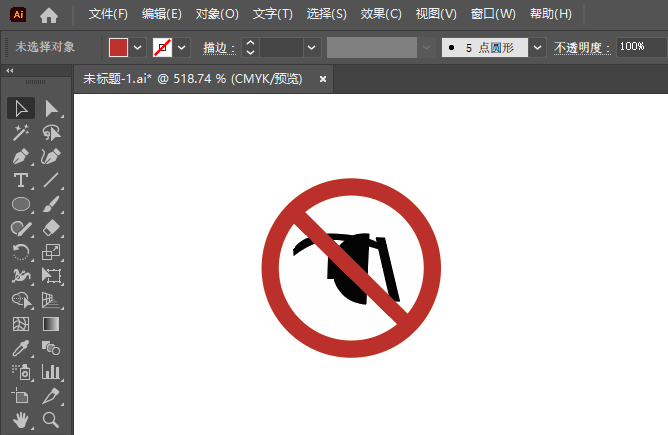Click the 不透明度 opacity link
Image resolution: width=668 pixels, height=435 pixels.
click(x=582, y=48)
